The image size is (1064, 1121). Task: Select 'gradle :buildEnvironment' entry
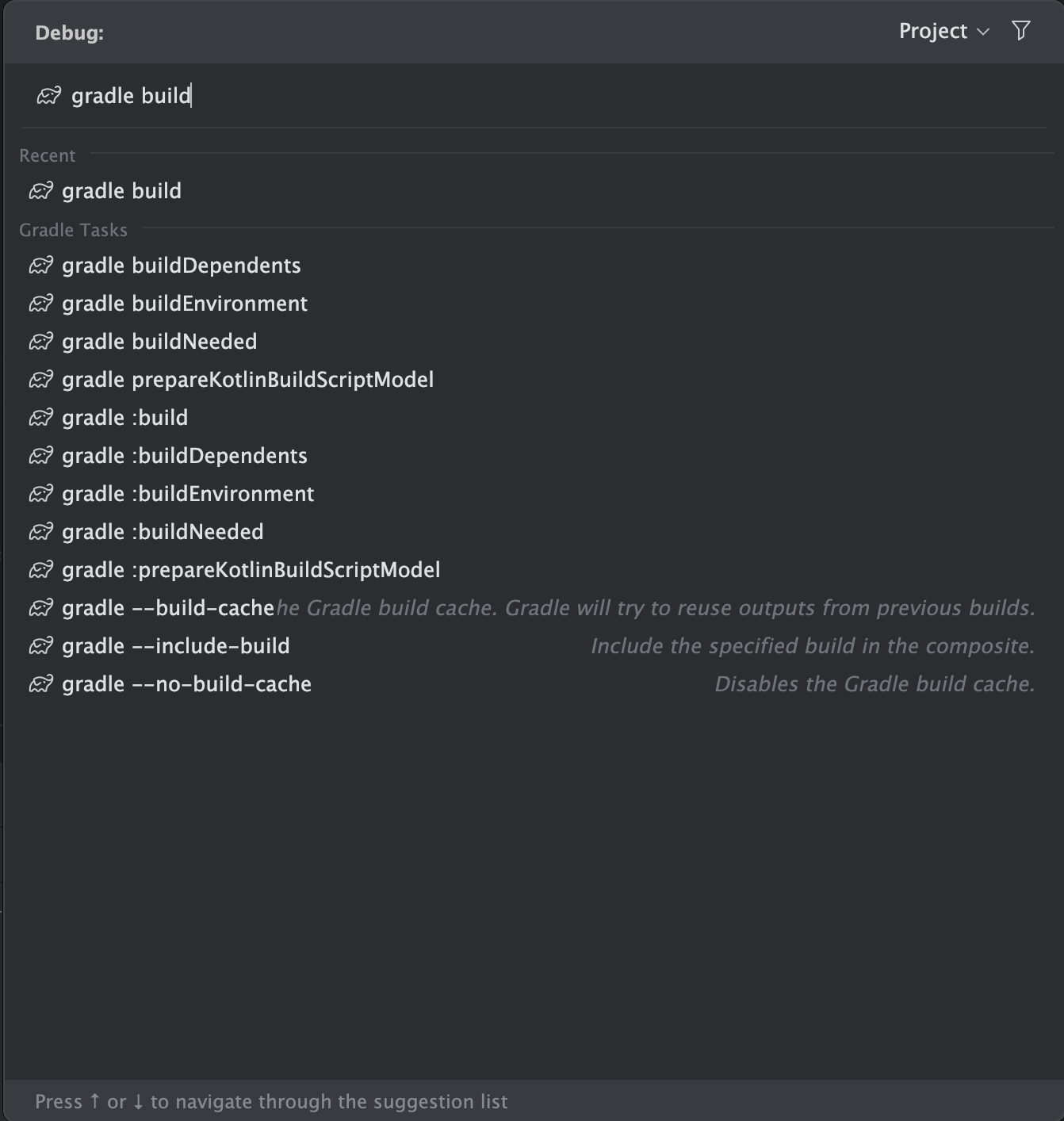(x=188, y=494)
